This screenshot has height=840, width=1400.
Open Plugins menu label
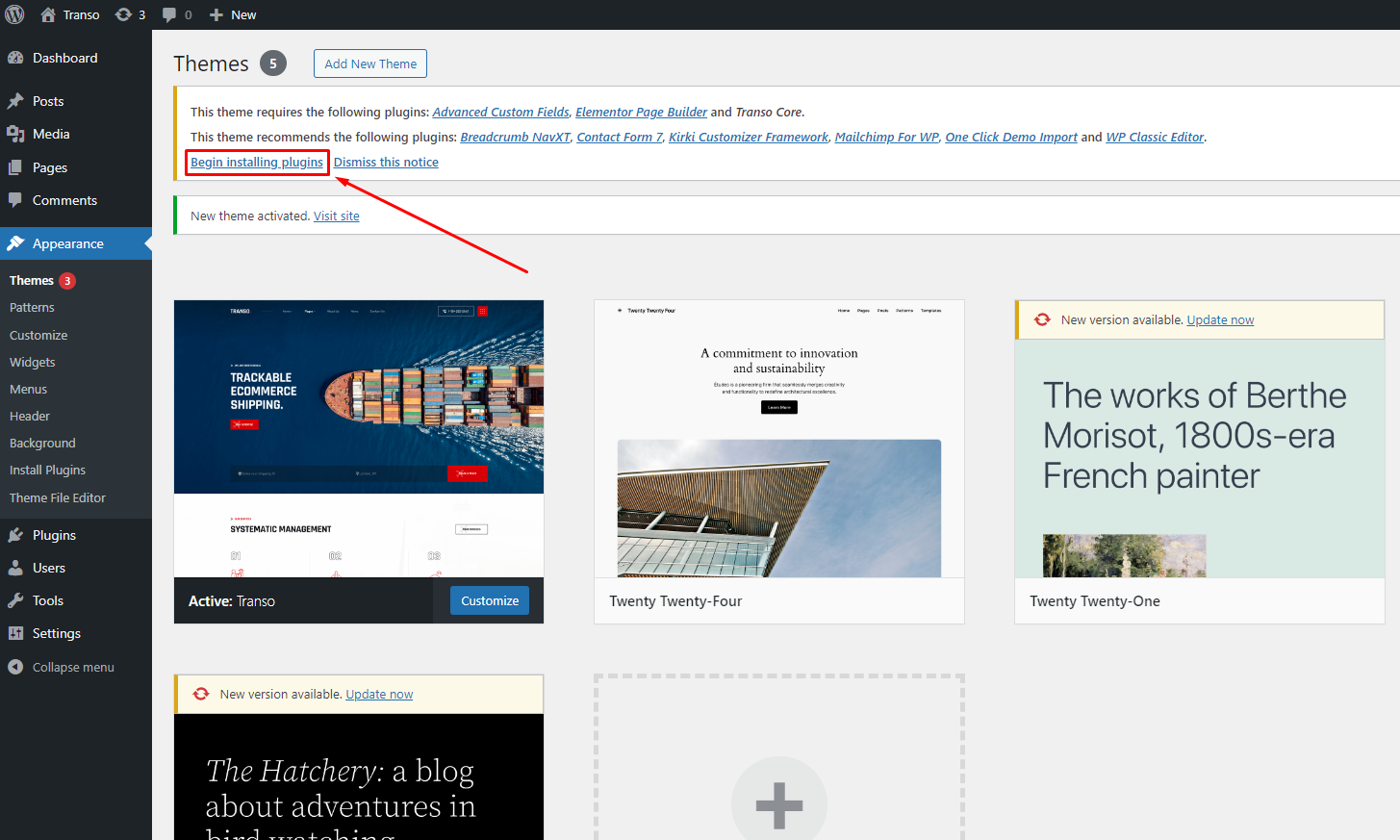click(54, 535)
